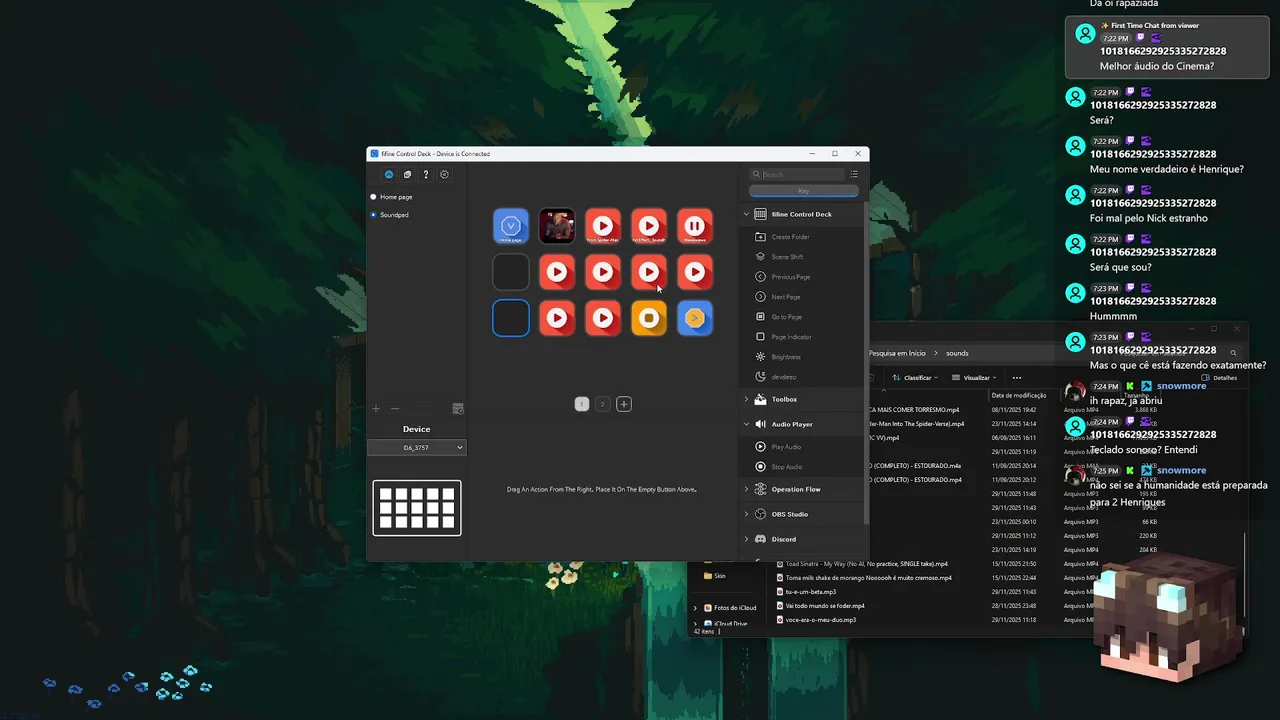The image size is (1280, 720).
Task: Open the help question mark icon
Action: (x=426, y=175)
